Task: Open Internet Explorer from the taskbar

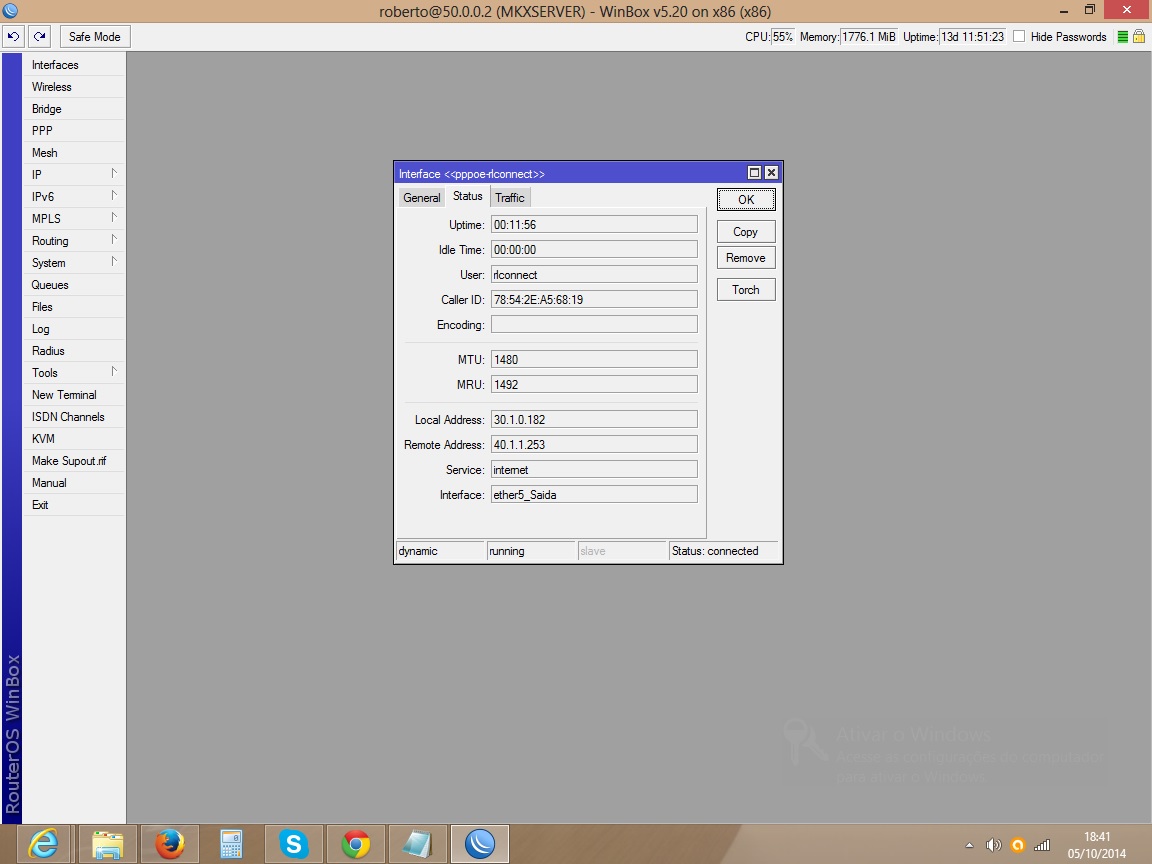Action: [43, 844]
